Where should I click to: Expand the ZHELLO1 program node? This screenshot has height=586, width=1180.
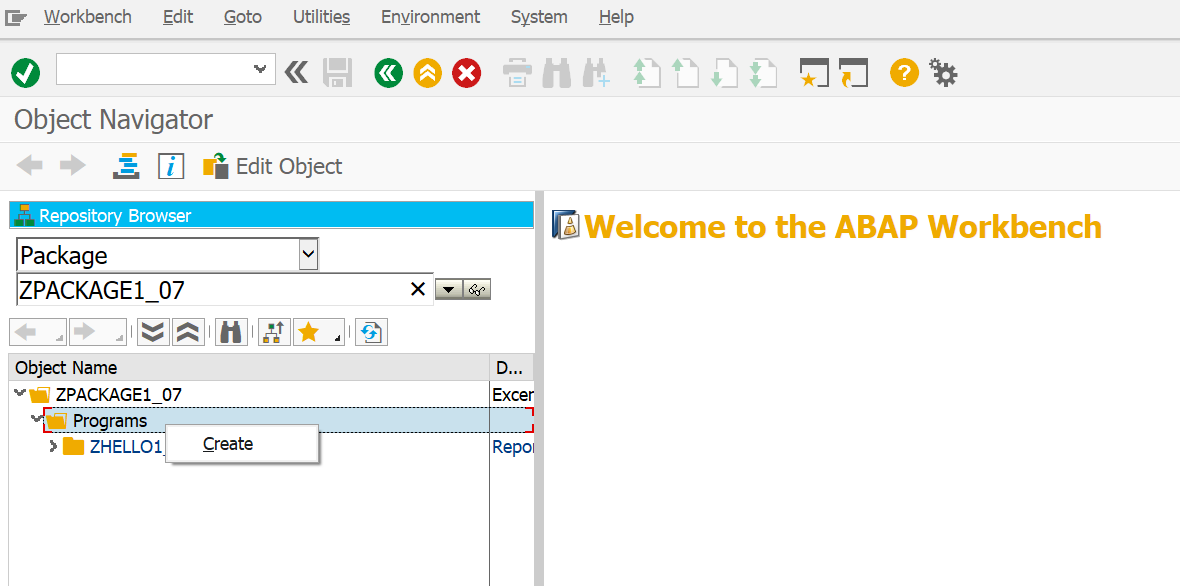coord(53,446)
